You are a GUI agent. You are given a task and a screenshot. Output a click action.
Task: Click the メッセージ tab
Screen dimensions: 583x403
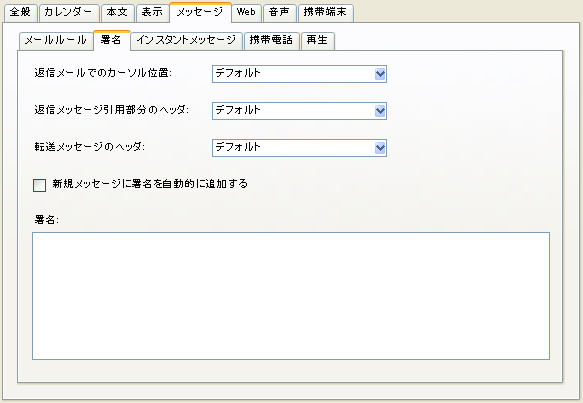pos(200,12)
